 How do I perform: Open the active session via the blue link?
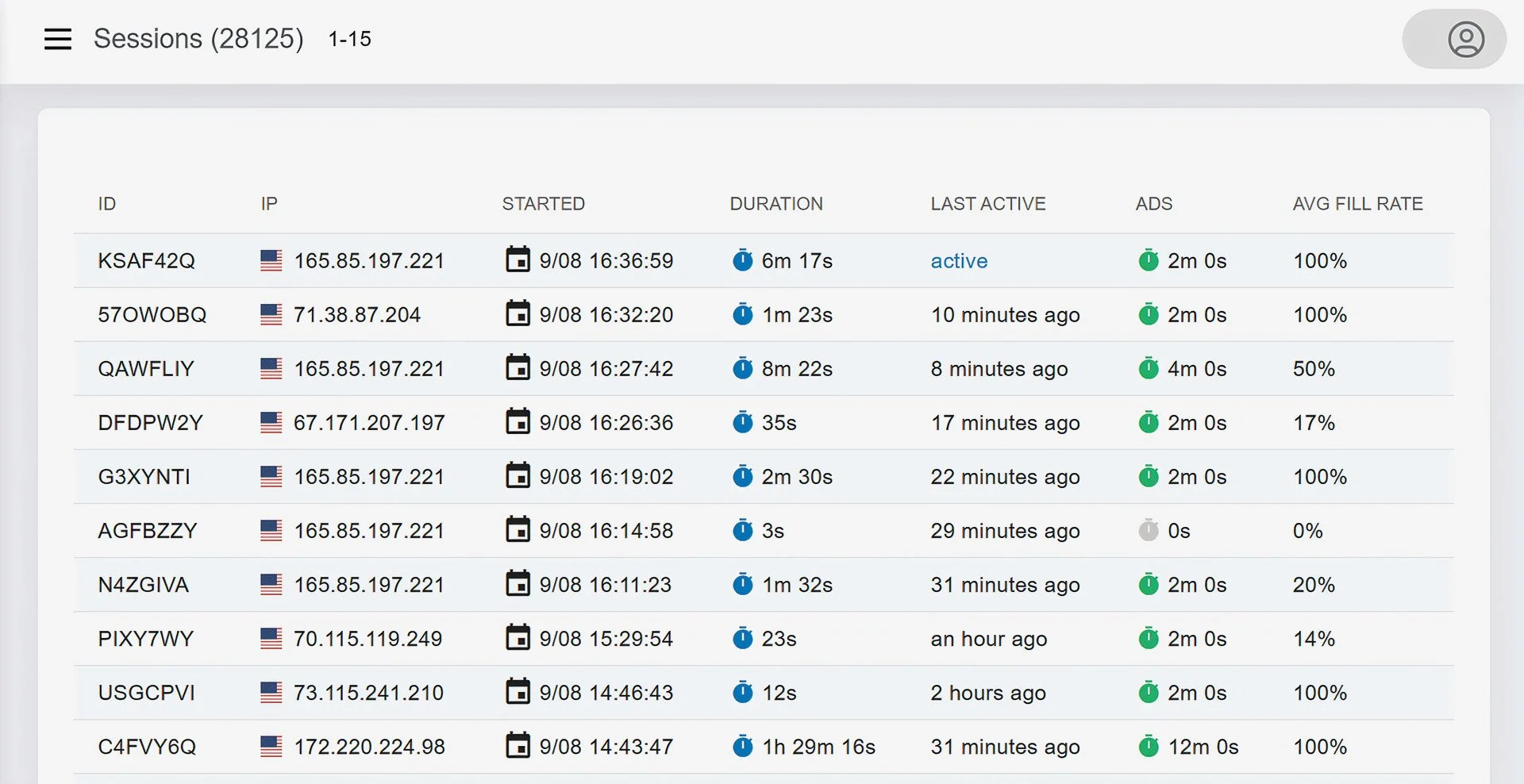958,260
